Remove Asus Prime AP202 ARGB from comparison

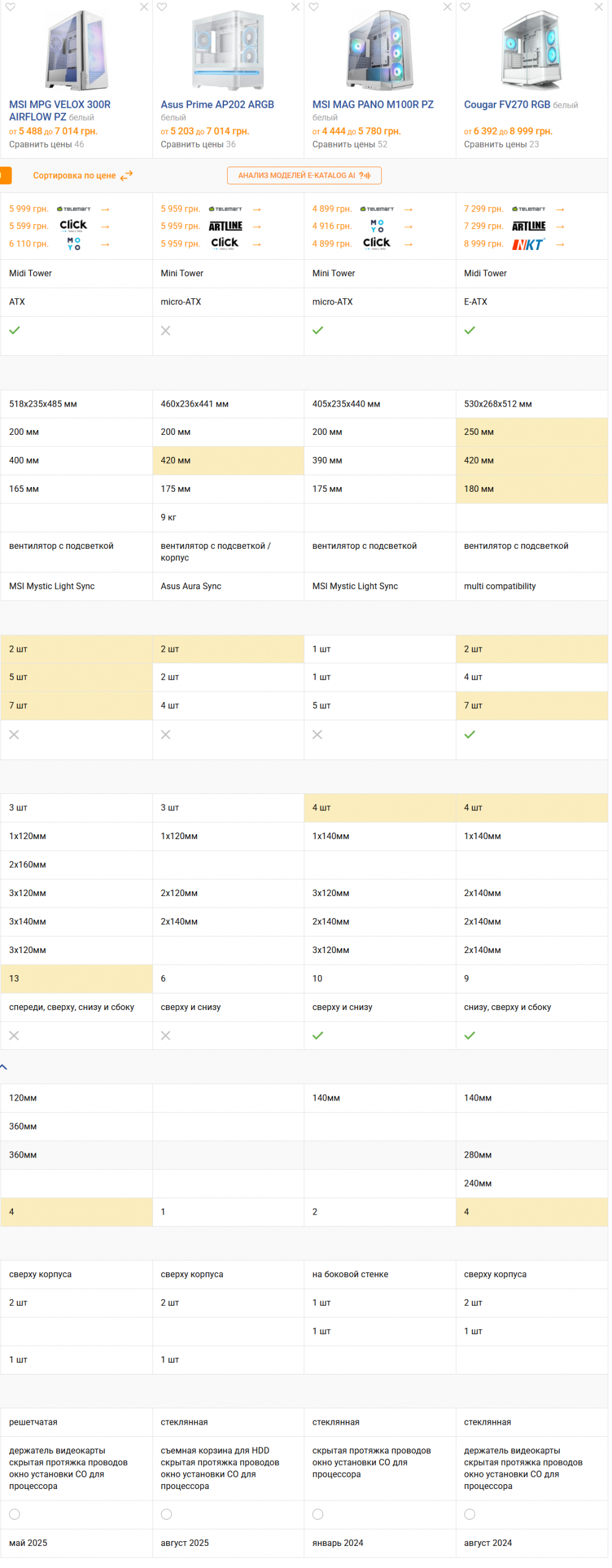click(x=297, y=7)
